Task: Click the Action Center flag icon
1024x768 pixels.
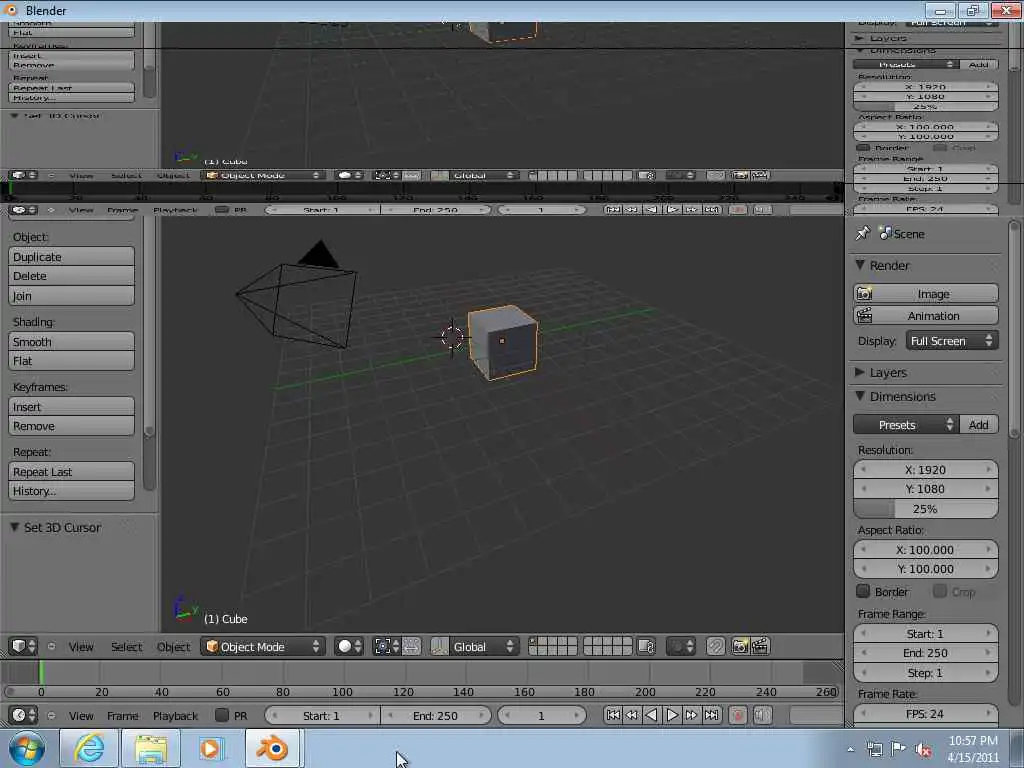Action: (899, 749)
